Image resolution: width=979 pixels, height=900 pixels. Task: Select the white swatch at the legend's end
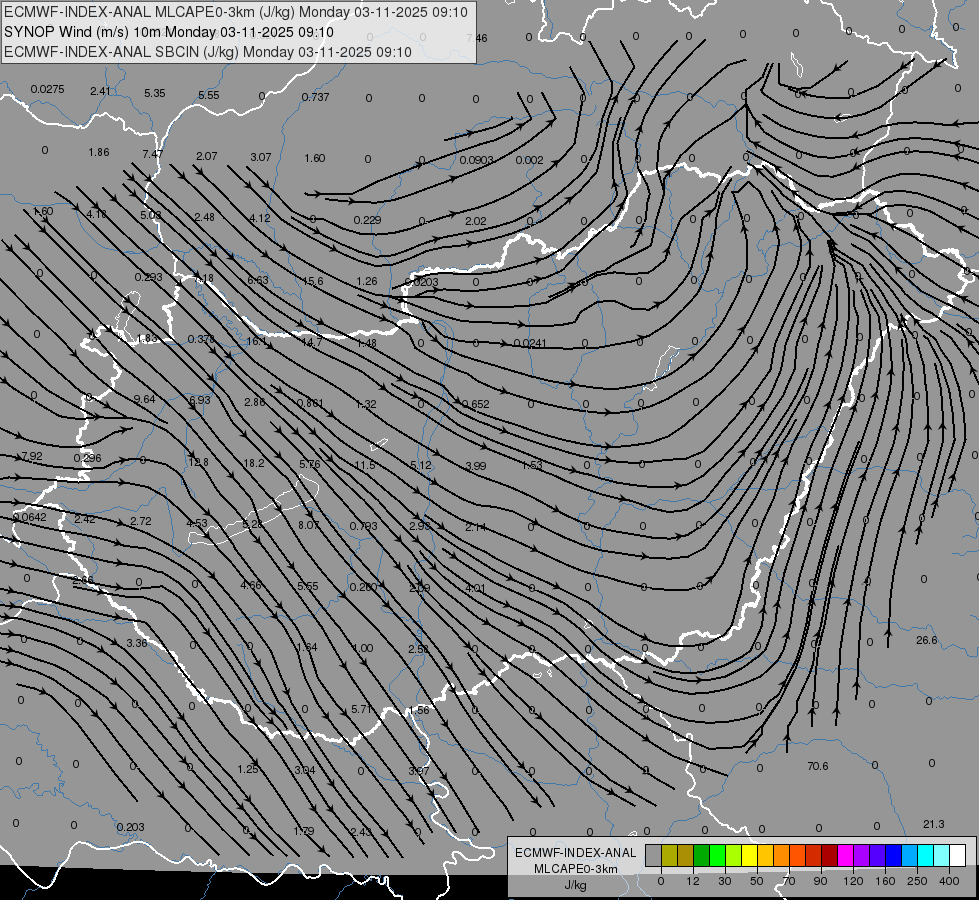(x=958, y=855)
